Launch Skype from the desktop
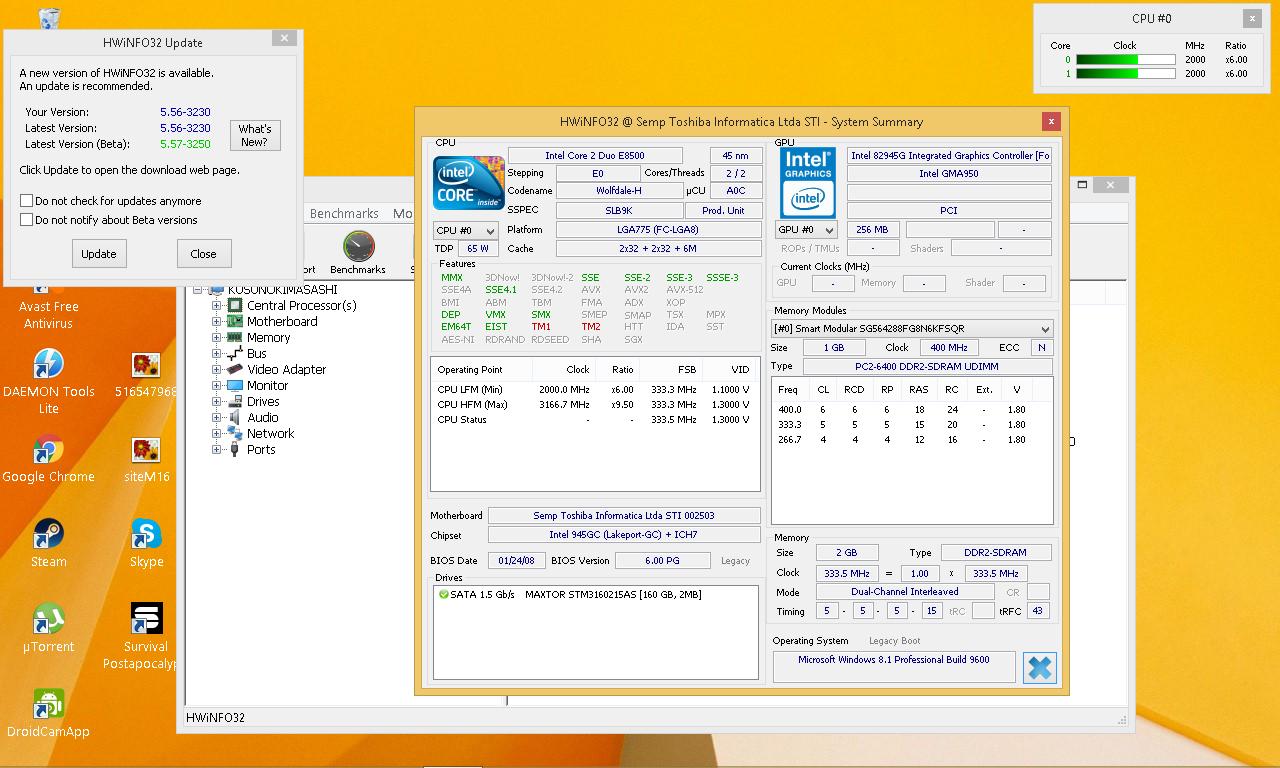This screenshot has width=1280, height=768. click(146, 543)
